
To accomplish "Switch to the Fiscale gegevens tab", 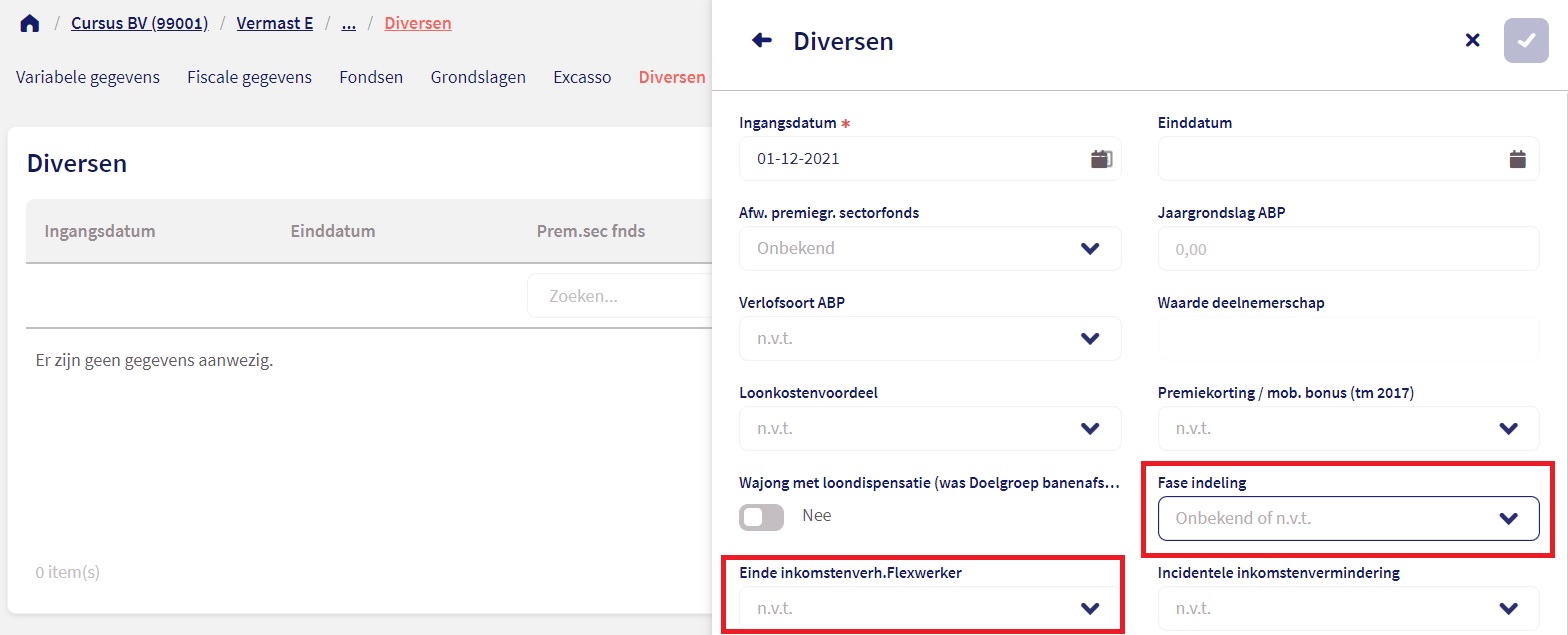I will click(249, 77).
